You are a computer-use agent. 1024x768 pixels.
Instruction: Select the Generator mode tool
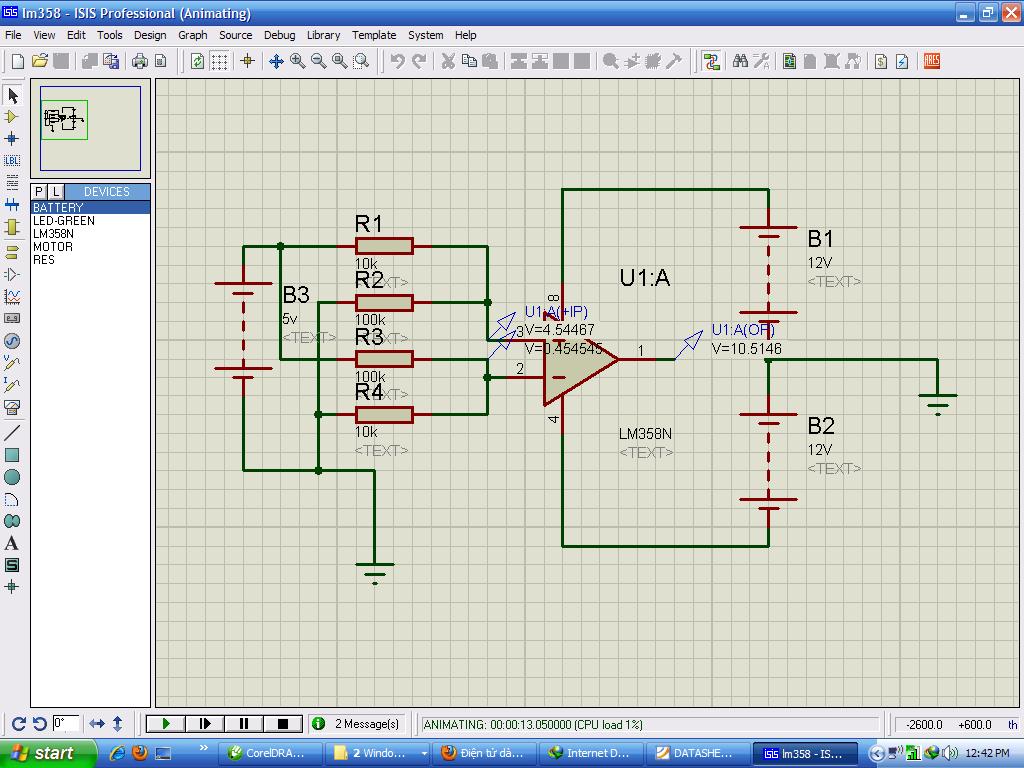13,341
